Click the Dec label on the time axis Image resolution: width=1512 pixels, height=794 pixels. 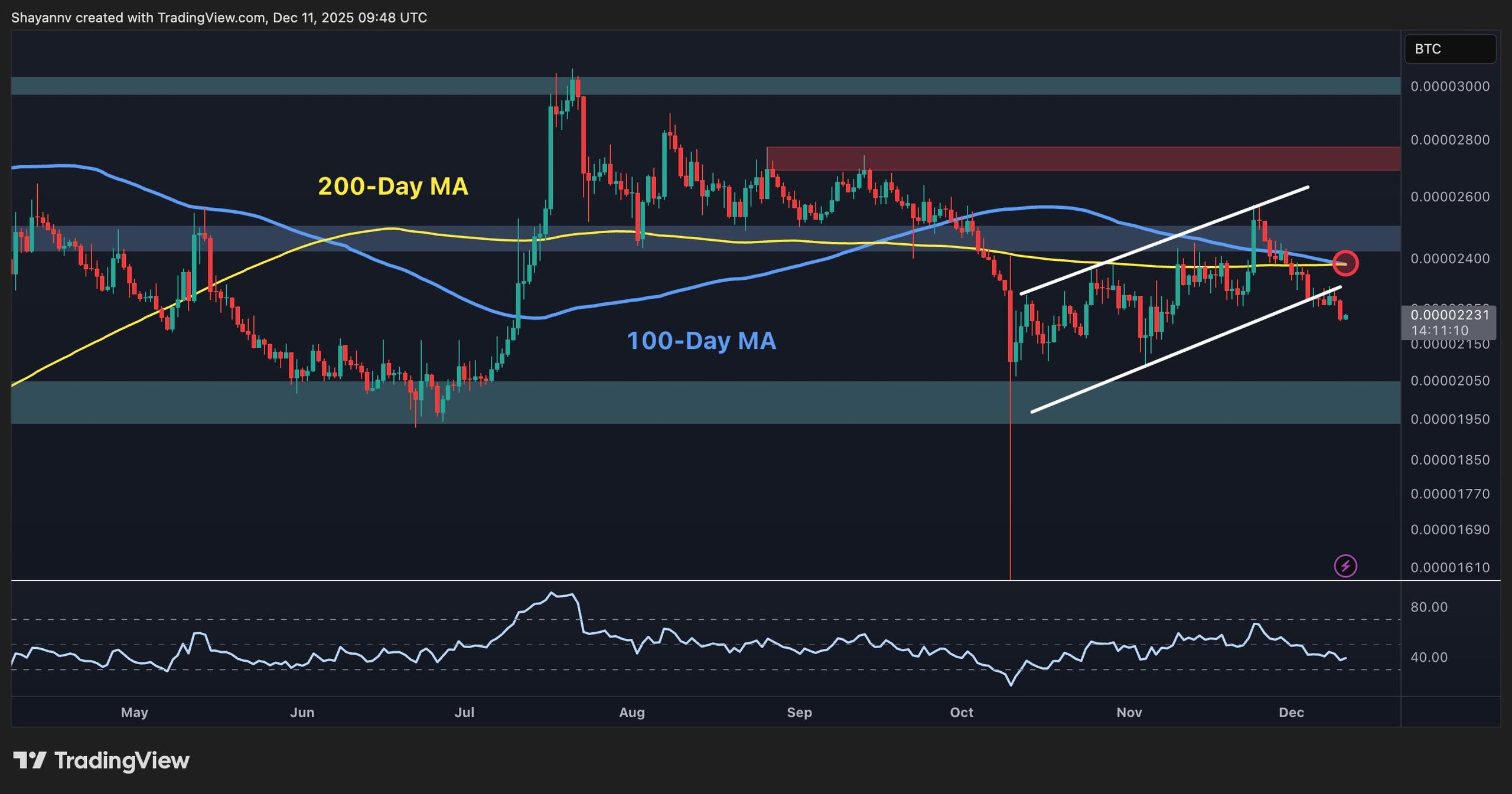(1293, 712)
